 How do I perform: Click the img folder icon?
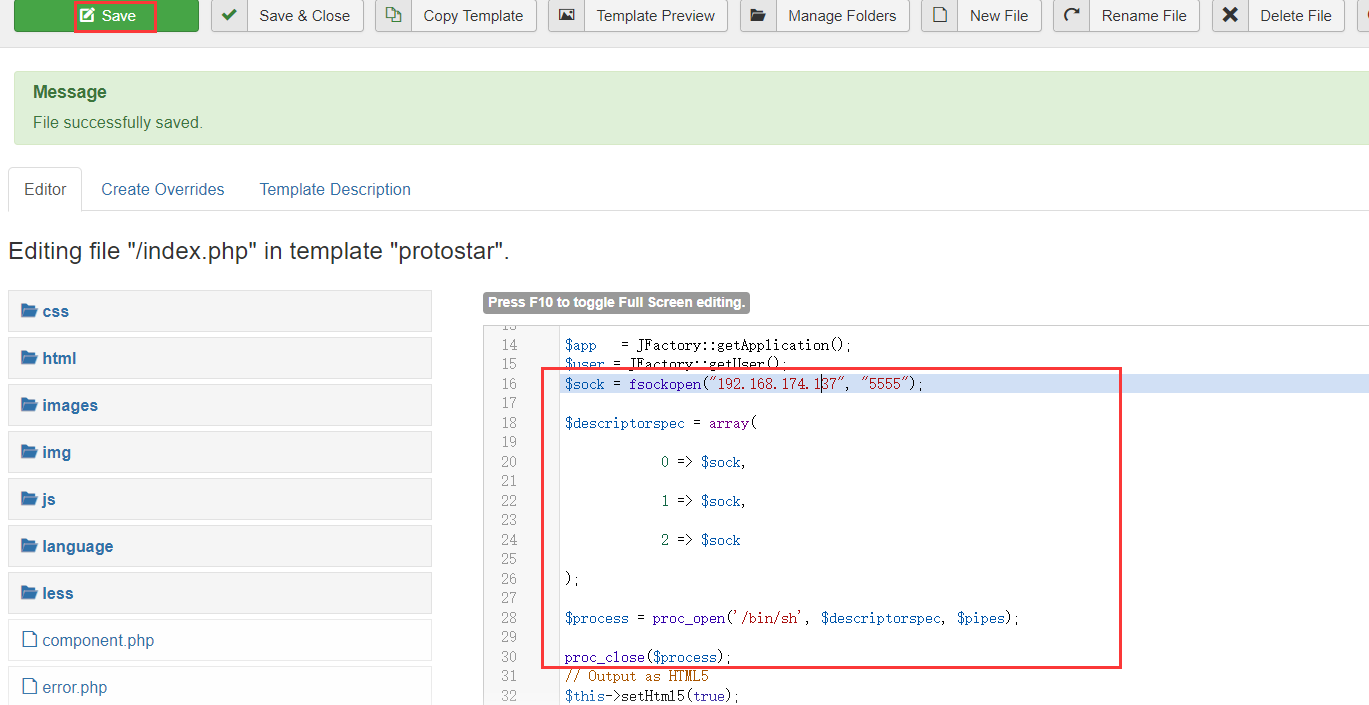[29, 452]
